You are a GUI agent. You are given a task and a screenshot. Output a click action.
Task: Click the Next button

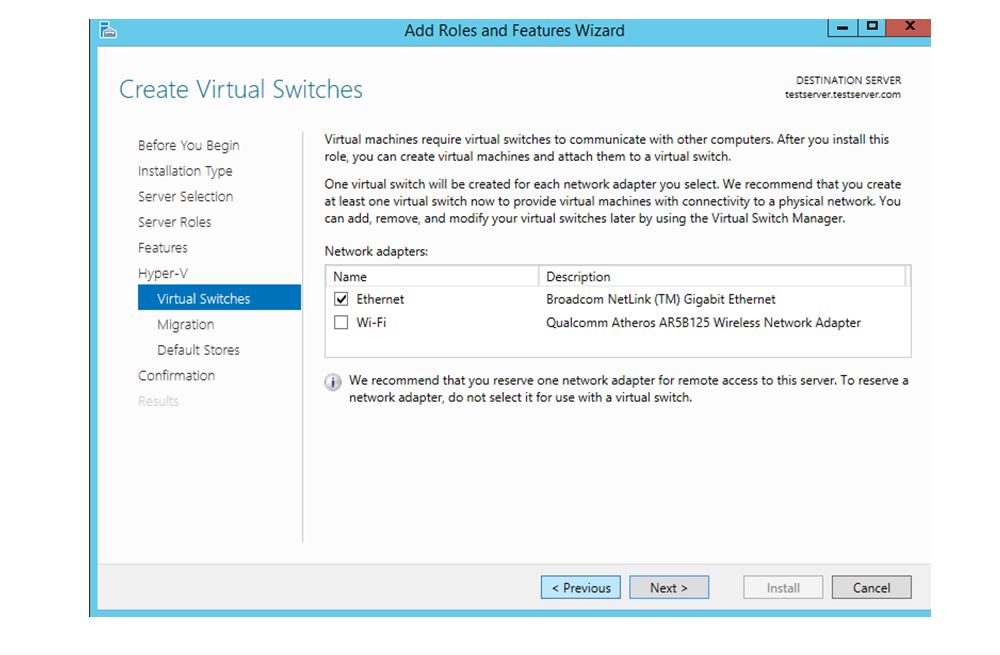[669, 587]
